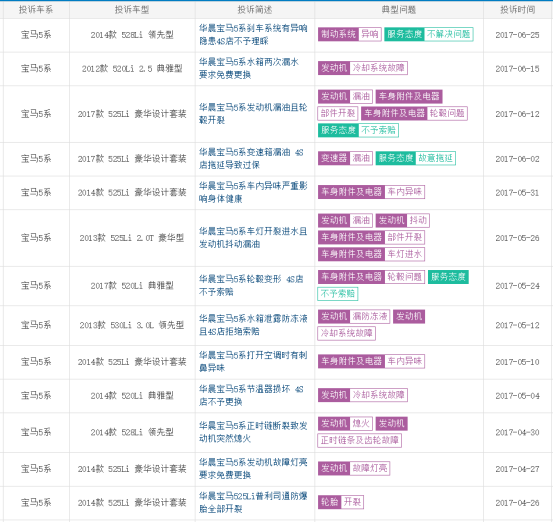The image size is (554, 522).
Task: Select 轮毂问题 tag in 2017-06-12 row
Action: click(447, 113)
